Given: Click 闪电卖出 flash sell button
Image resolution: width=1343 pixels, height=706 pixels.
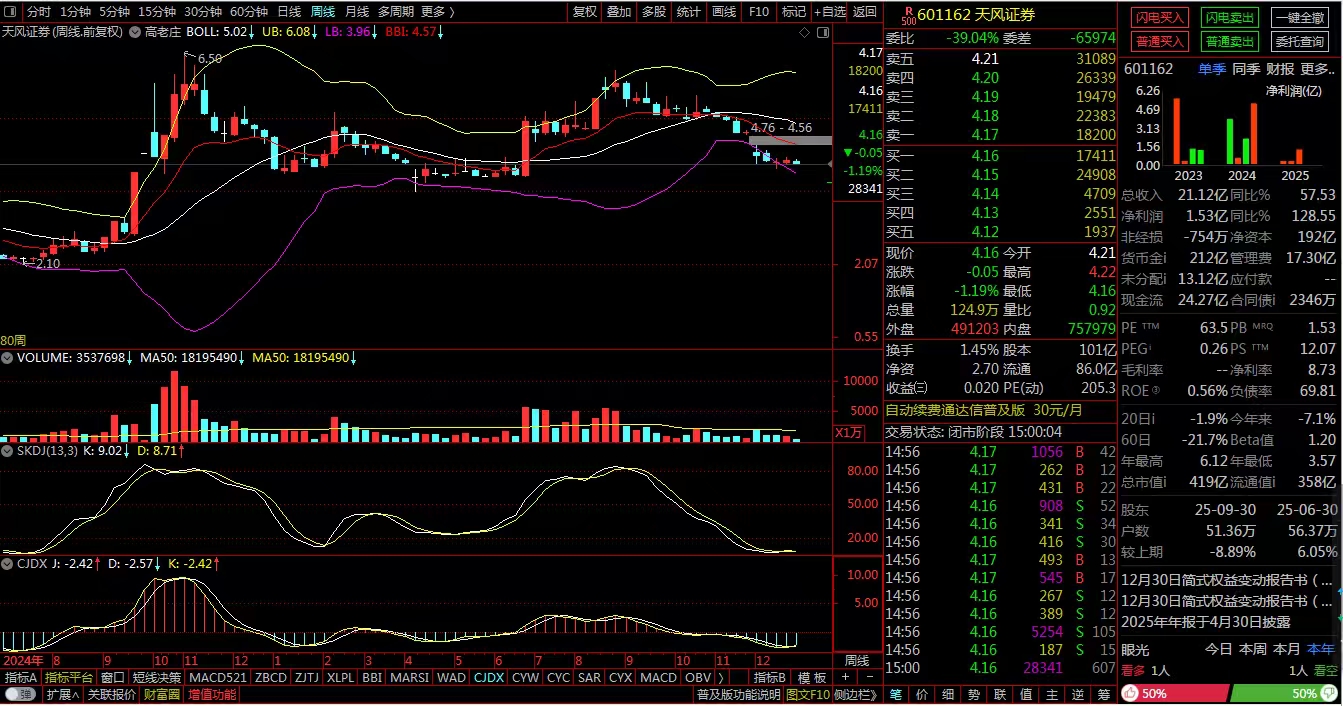Looking at the screenshot, I should (x=1230, y=19).
